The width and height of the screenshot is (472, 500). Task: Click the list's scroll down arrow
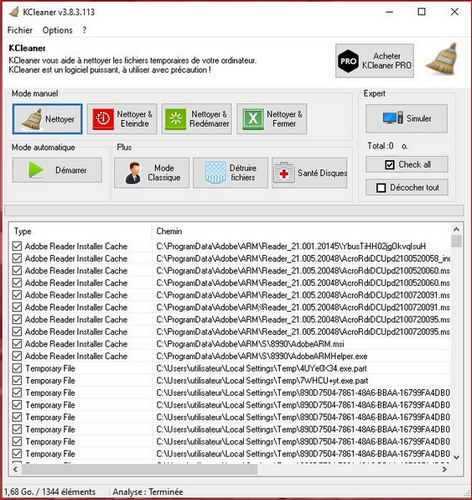click(456, 457)
